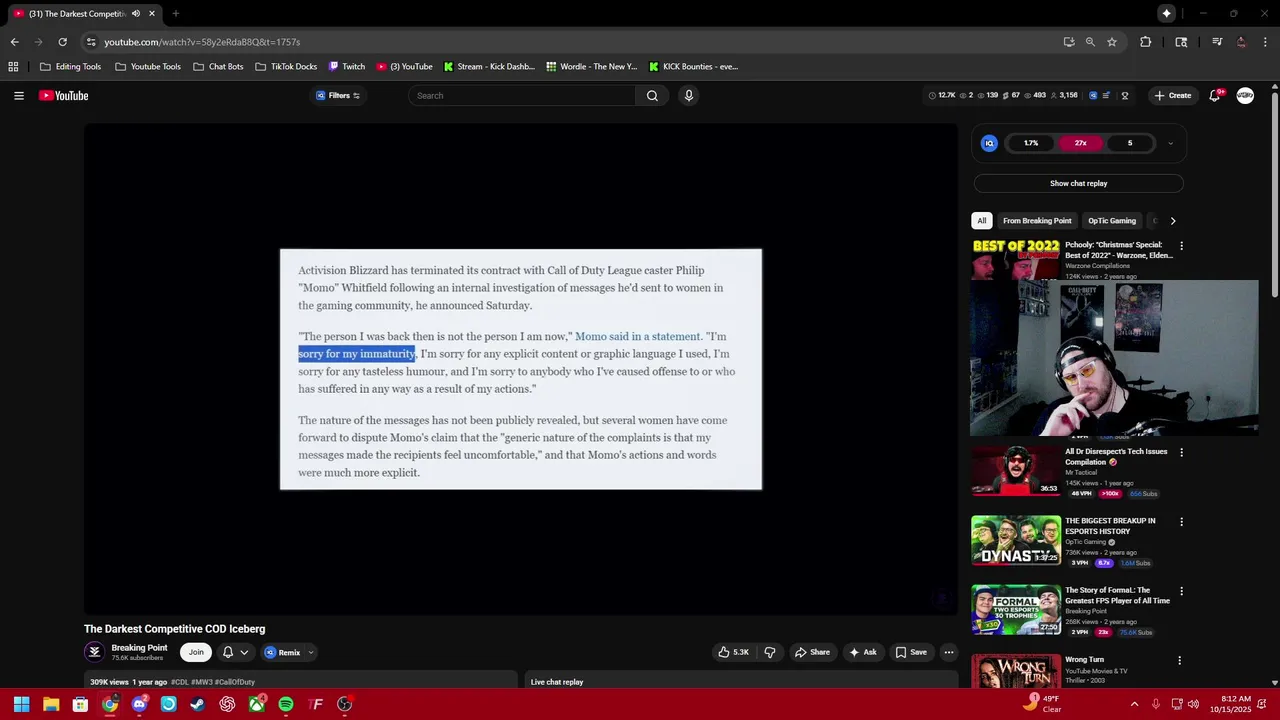Image resolution: width=1280 pixels, height=720 pixels.
Task: Open a new browser tab
Action: coord(175,14)
